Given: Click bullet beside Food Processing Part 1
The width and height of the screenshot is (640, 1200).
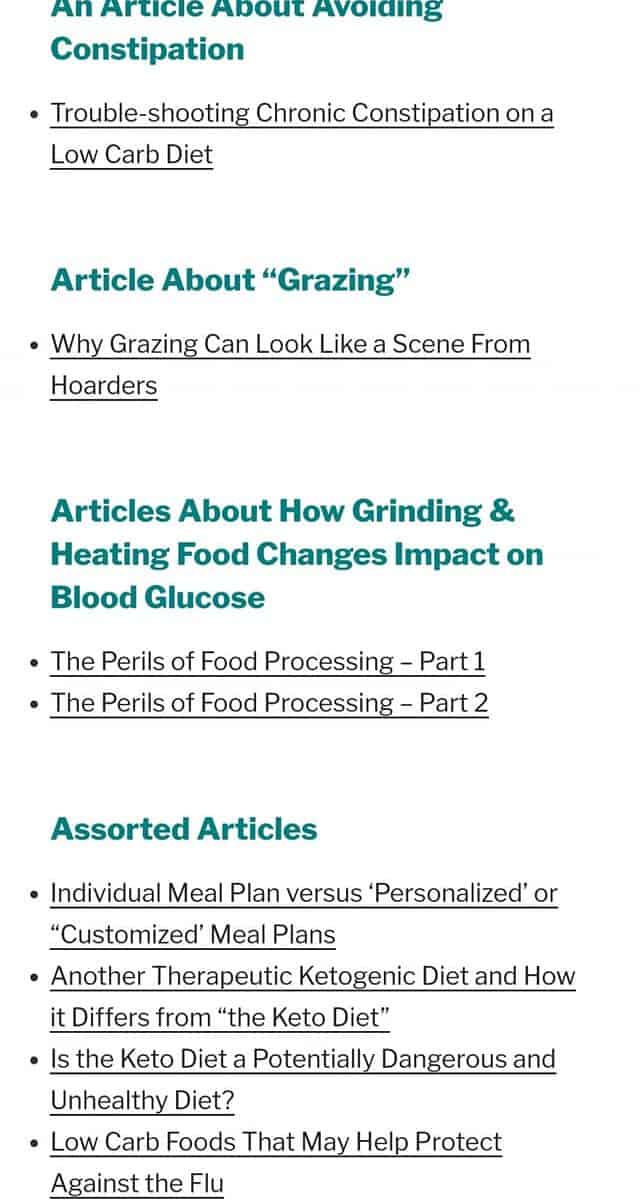Looking at the screenshot, I should point(35,662).
